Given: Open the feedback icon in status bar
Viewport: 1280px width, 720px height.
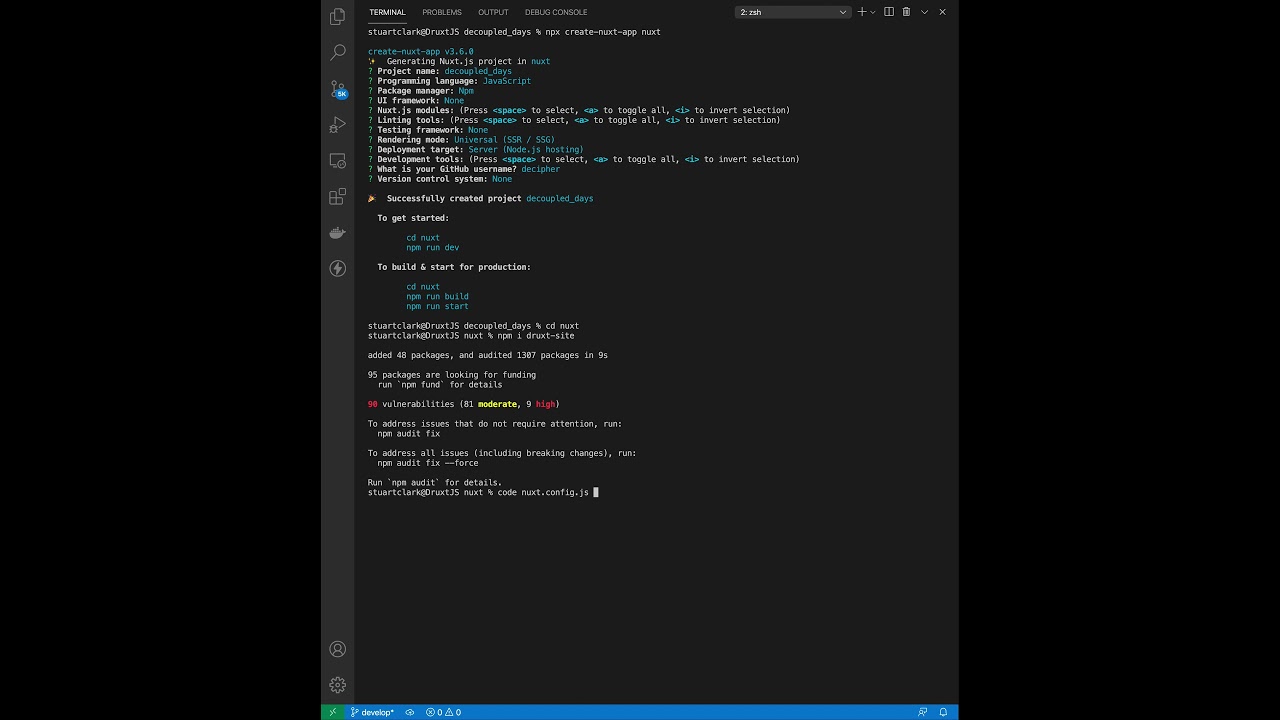Looking at the screenshot, I should pyautogui.click(x=922, y=712).
